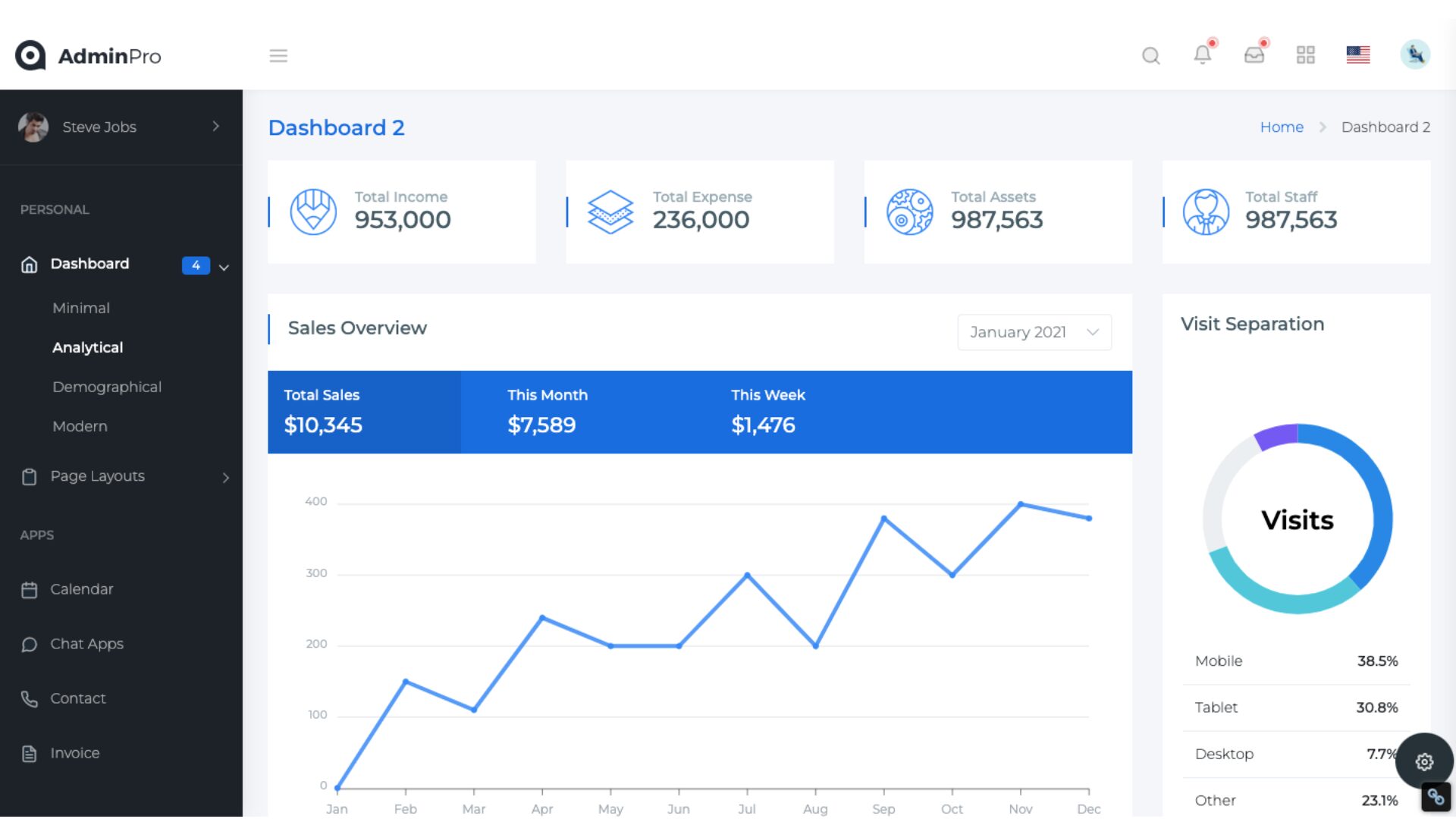Click the Chat Apps bubble icon
Screen dimensions: 1456x819
[29, 645]
